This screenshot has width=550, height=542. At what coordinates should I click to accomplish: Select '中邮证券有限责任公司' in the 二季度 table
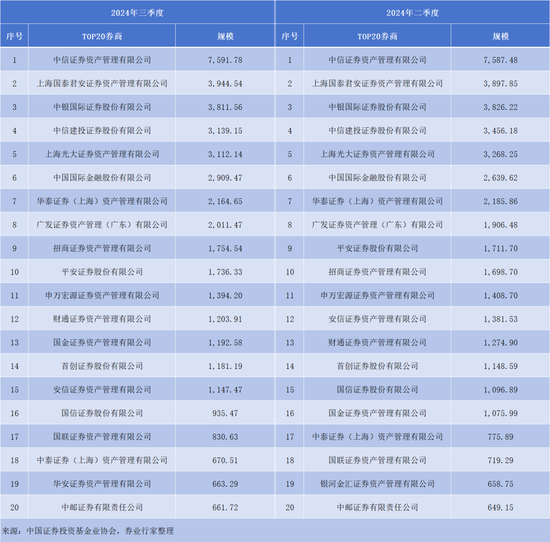tap(377, 507)
